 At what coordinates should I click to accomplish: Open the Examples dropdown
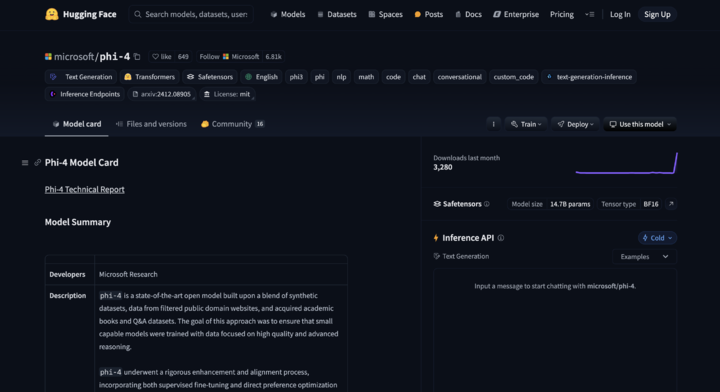coord(644,257)
